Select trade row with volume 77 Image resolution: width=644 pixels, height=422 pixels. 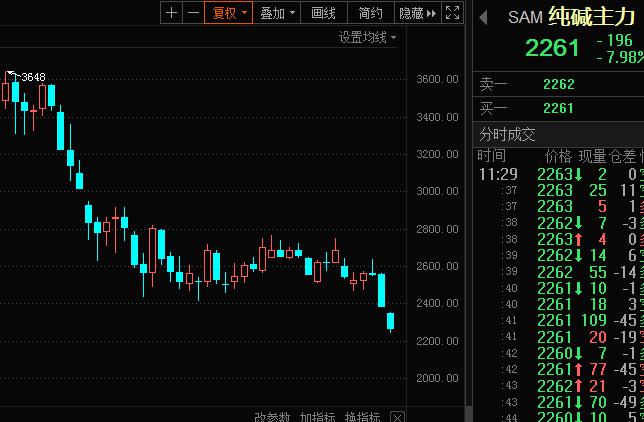[x=560, y=369]
